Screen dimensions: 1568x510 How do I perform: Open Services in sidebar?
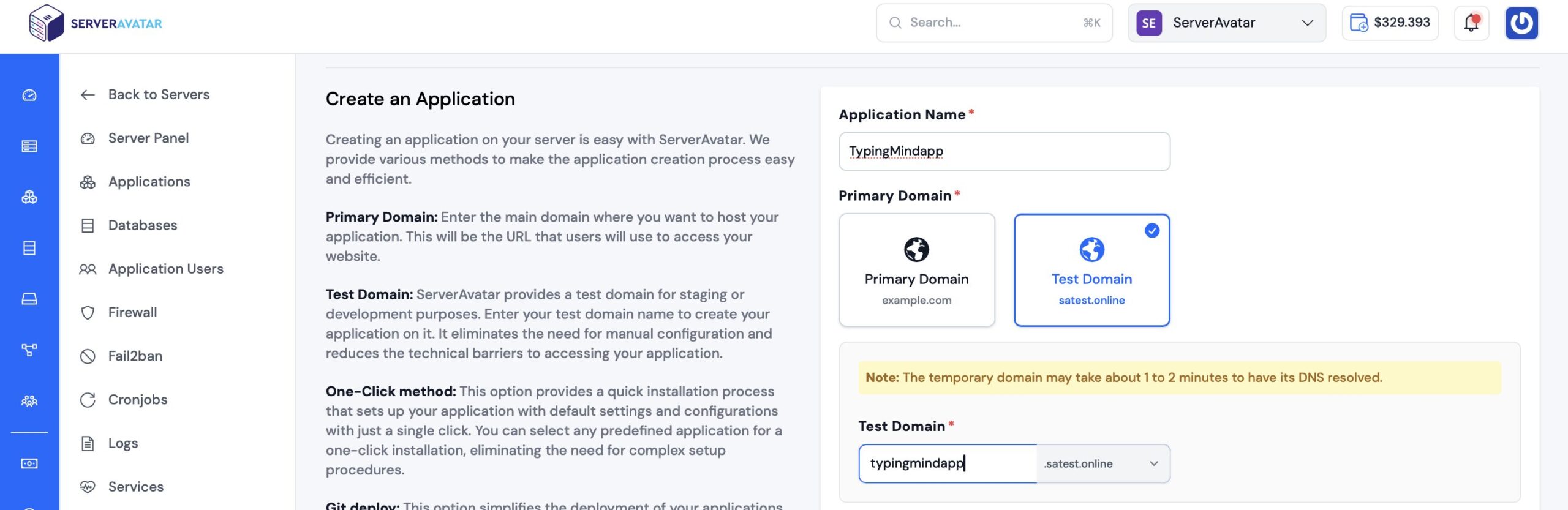[x=122, y=487]
